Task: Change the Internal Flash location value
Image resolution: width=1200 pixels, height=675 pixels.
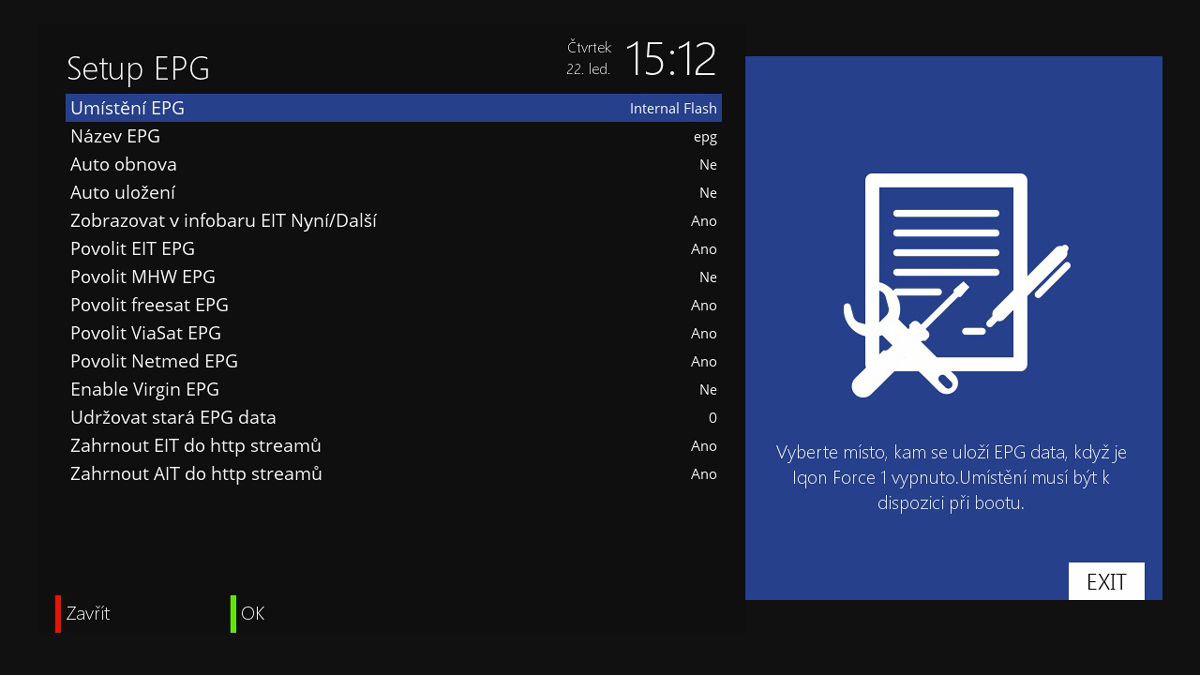Action: click(x=673, y=108)
